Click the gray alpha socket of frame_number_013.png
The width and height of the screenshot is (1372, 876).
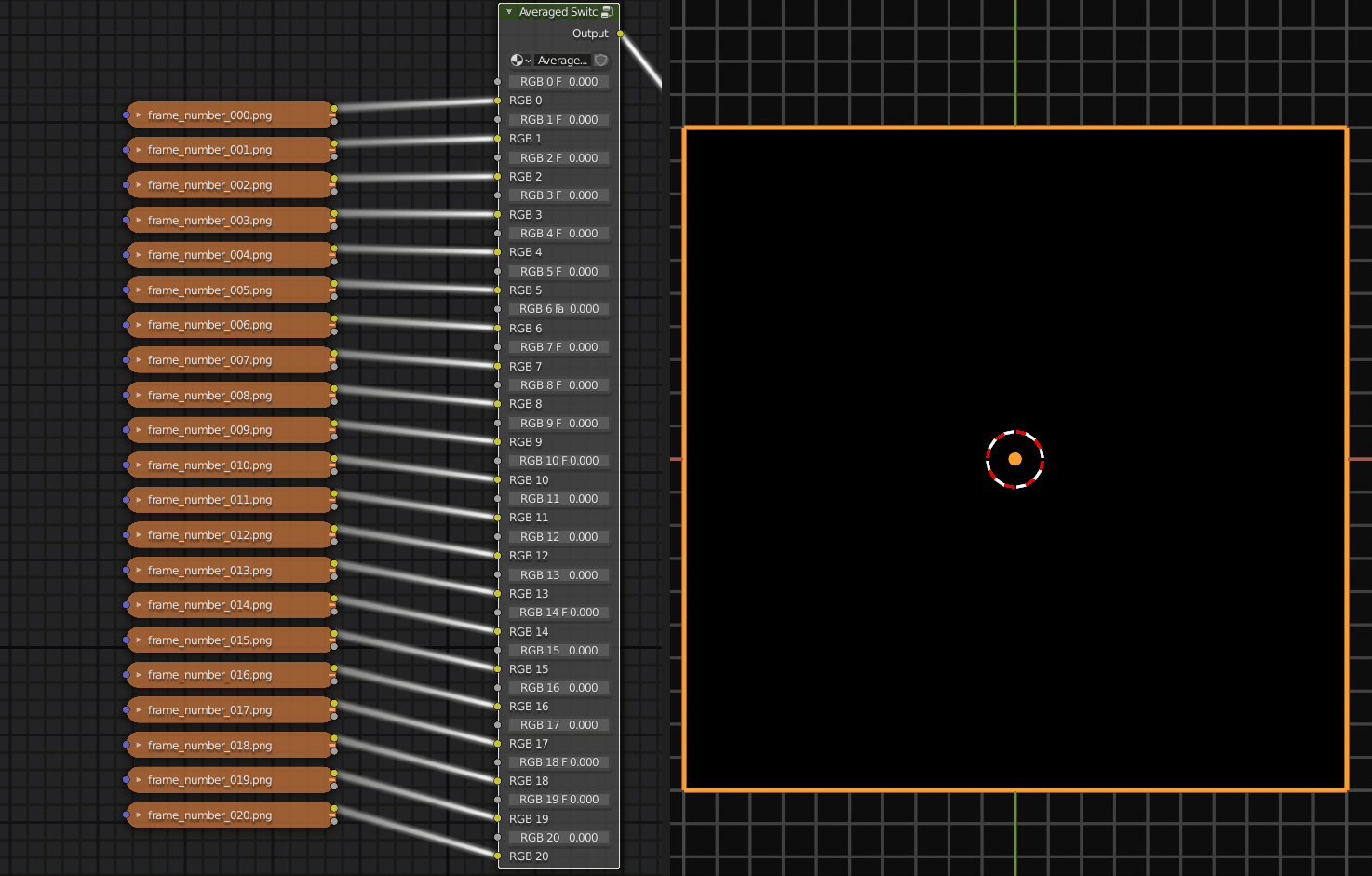point(334,576)
